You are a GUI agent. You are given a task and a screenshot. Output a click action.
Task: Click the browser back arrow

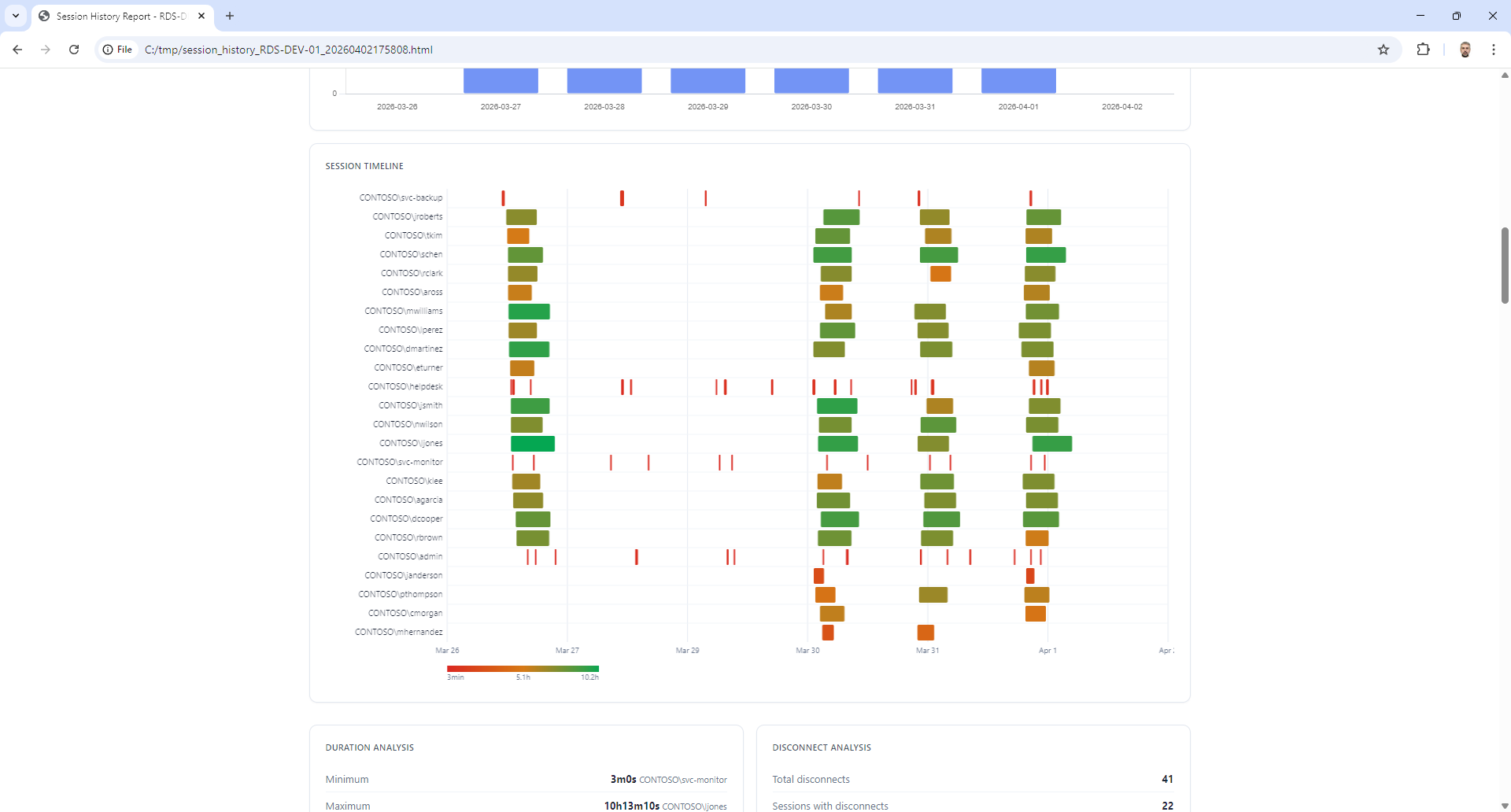click(17, 50)
